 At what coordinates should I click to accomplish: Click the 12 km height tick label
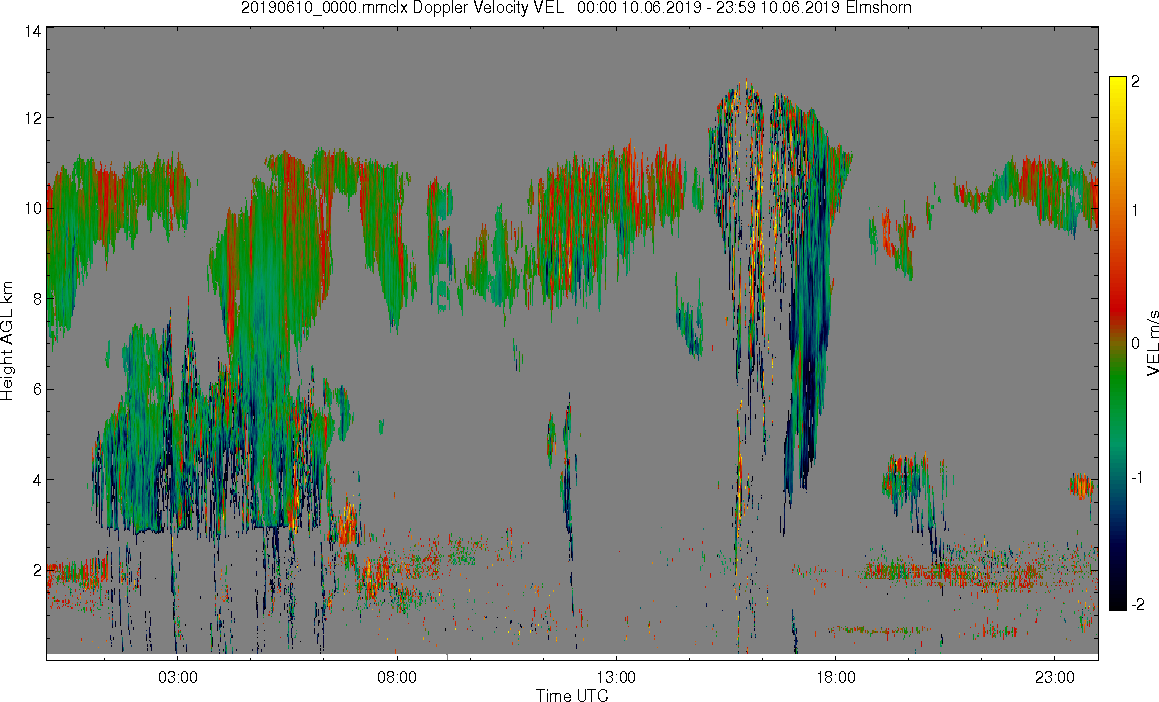(32, 118)
